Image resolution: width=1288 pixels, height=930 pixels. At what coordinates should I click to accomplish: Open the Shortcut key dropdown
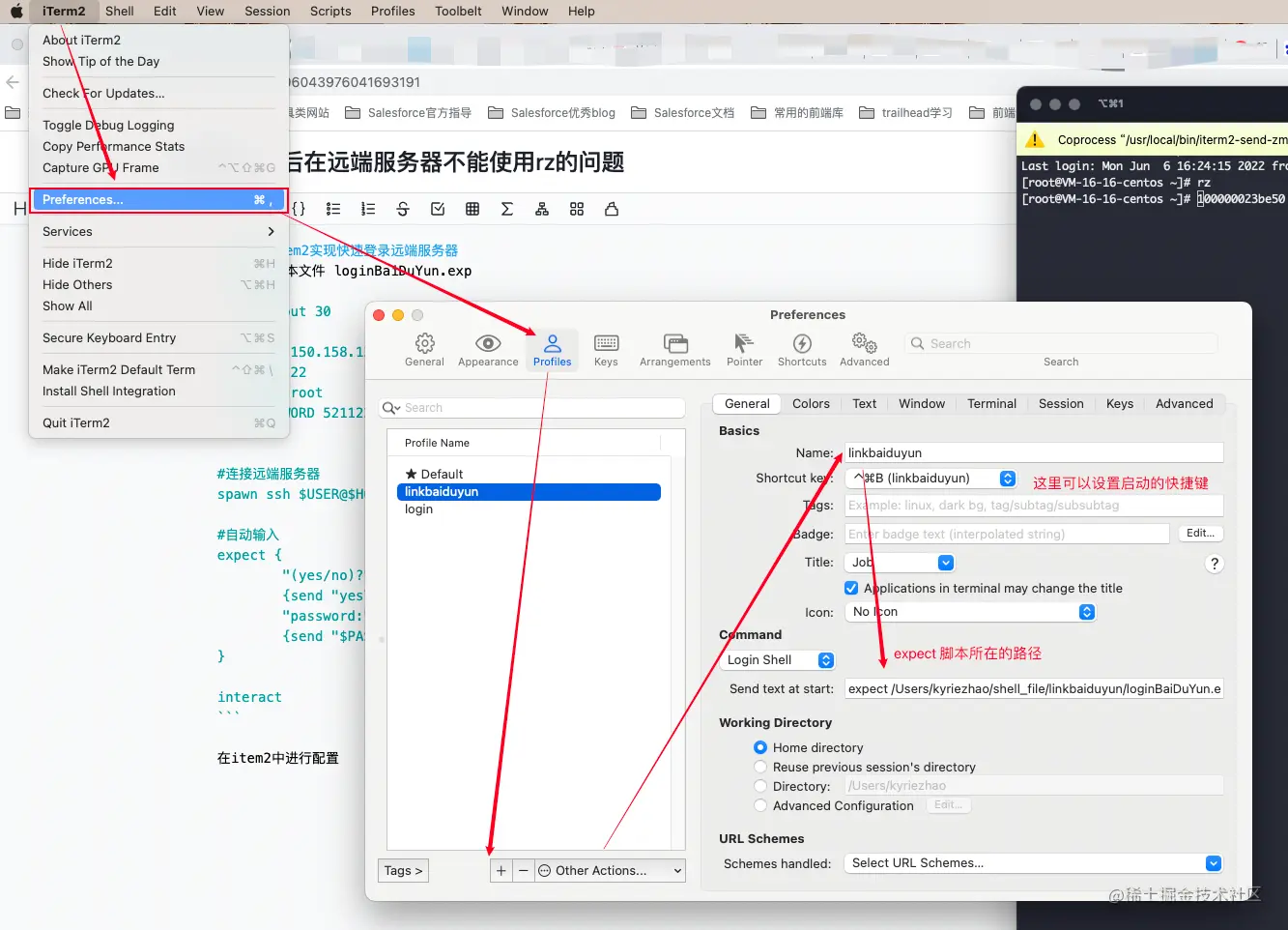tap(930, 478)
